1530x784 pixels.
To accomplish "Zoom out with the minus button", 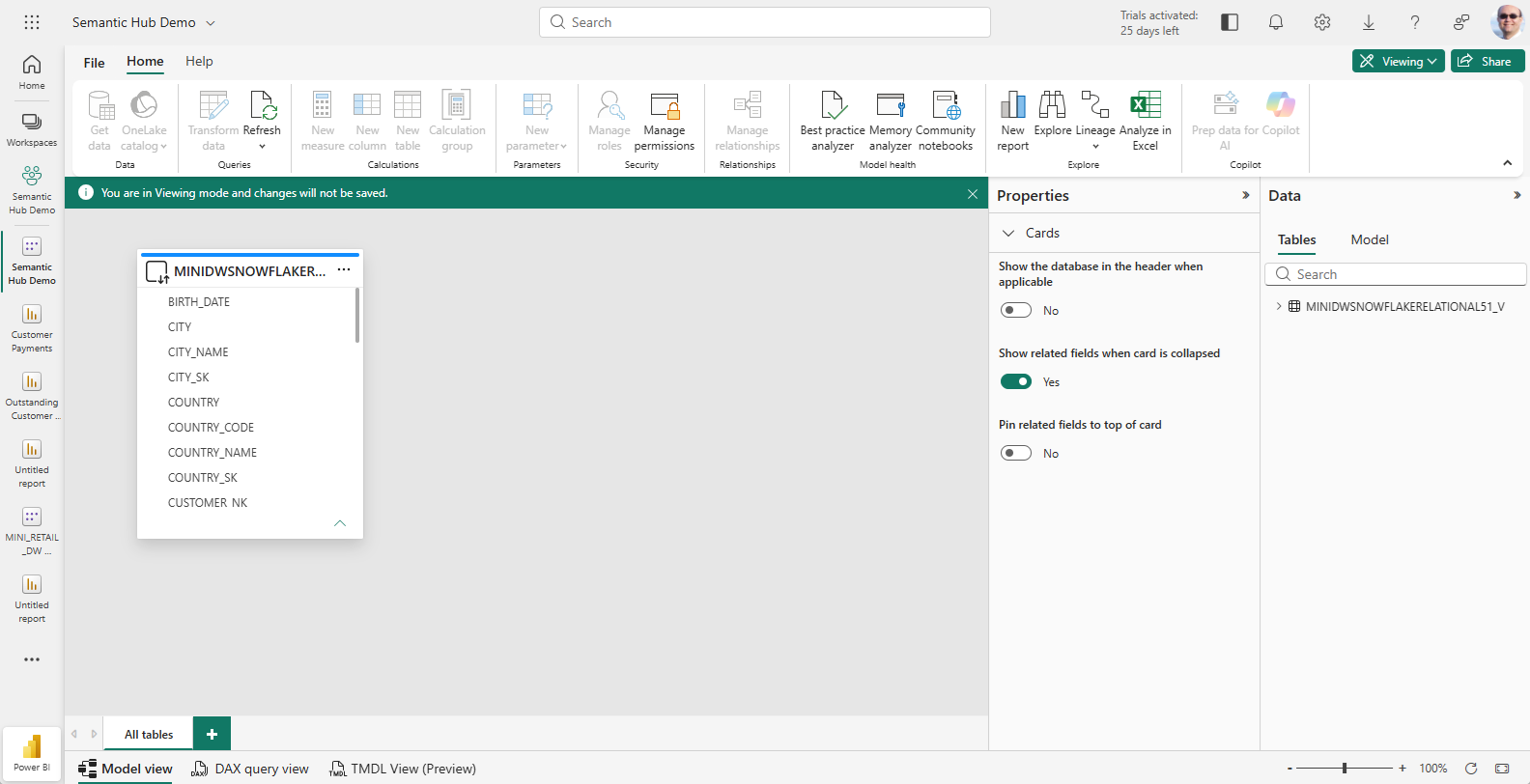I will click(1290, 769).
